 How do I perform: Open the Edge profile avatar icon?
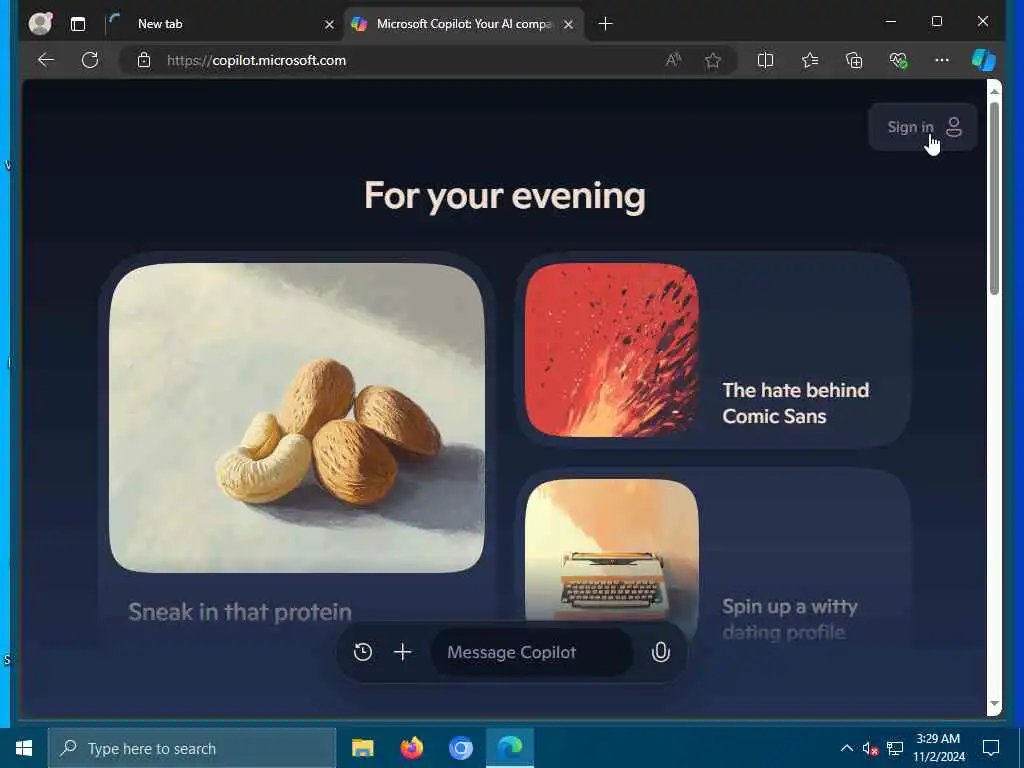coord(40,24)
